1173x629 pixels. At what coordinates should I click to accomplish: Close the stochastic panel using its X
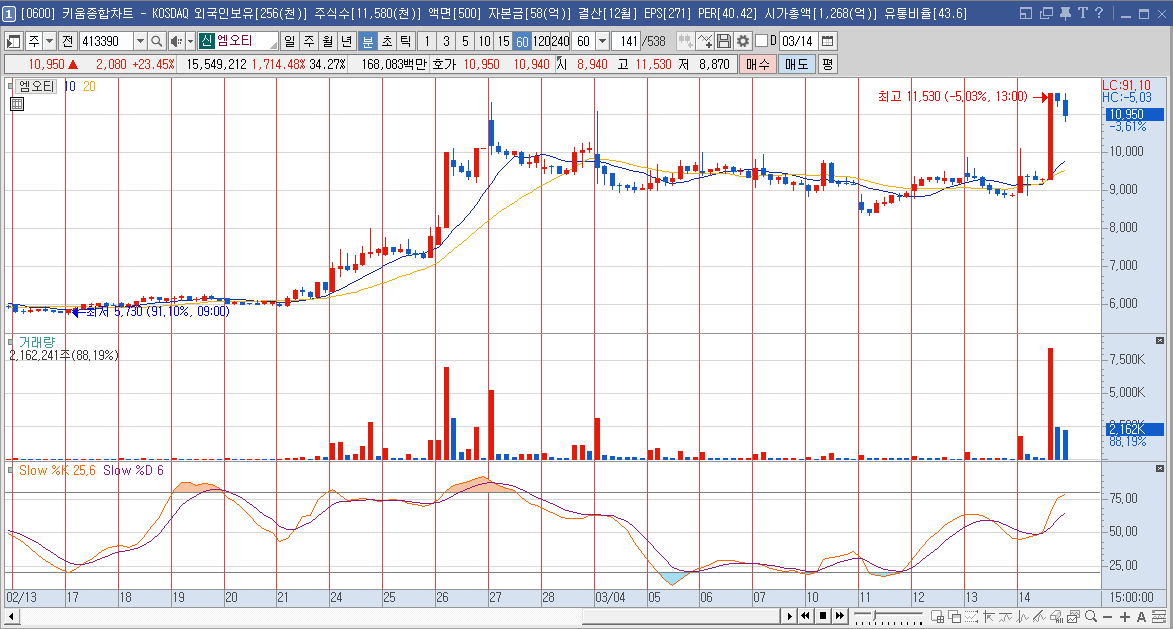click(1160, 468)
